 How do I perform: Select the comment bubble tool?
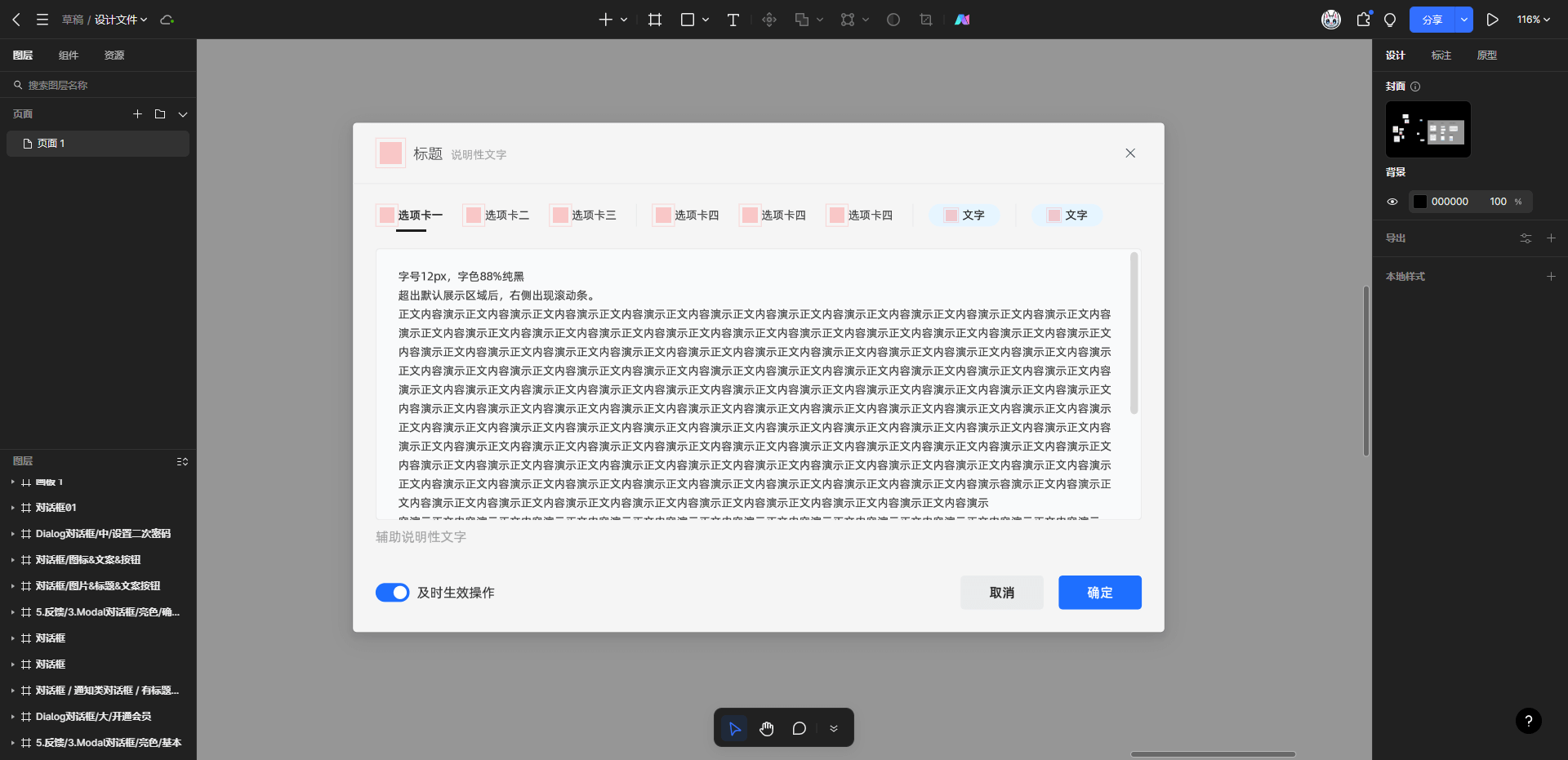pos(800,728)
